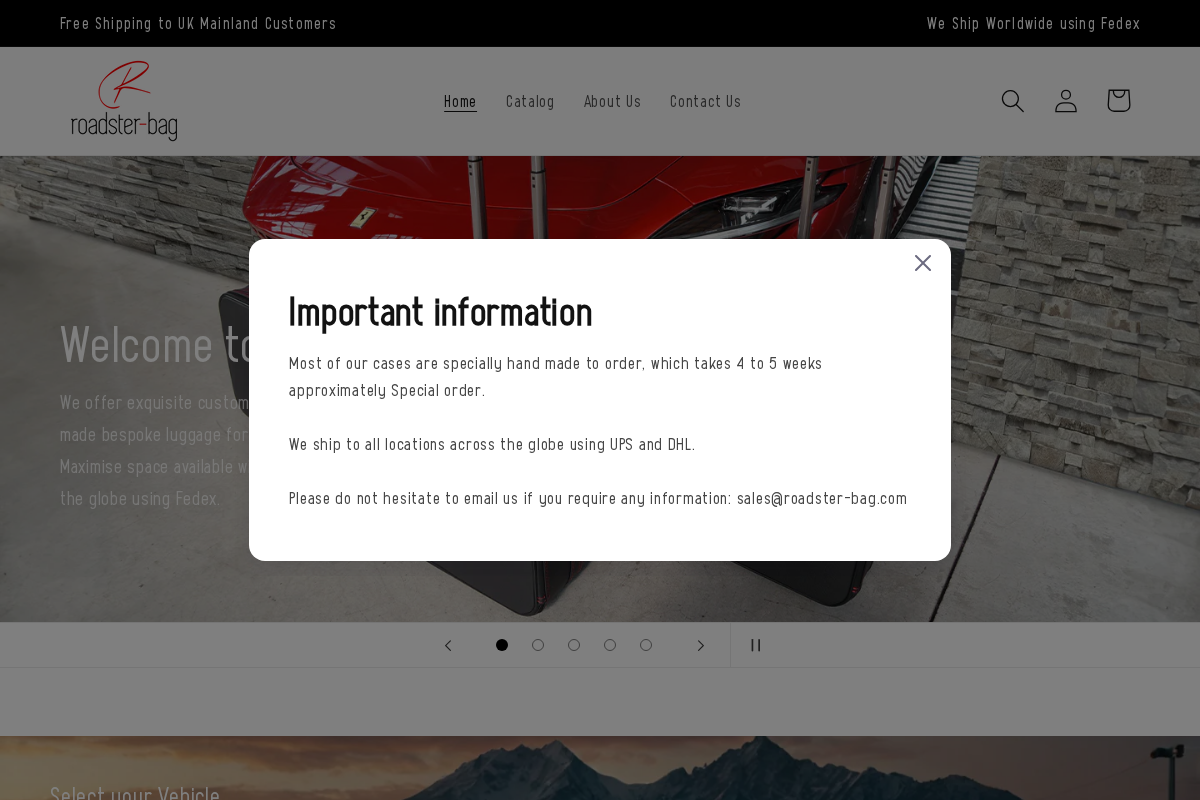This screenshot has width=1200, height=800.
Task: Select the third carousel dot
Action: click(x=574, y=645)
